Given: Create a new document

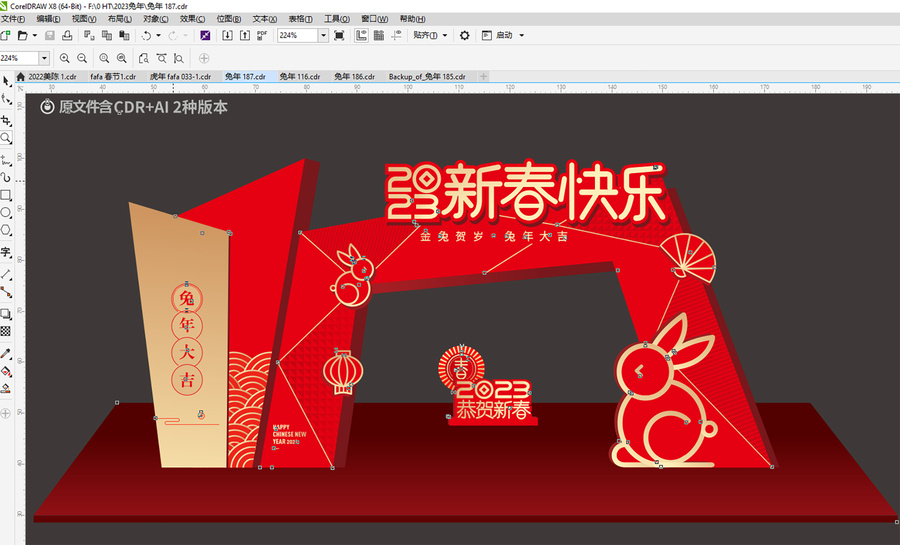Looking at the screenshot, I should pyautogui.click(x=6, y=36).
